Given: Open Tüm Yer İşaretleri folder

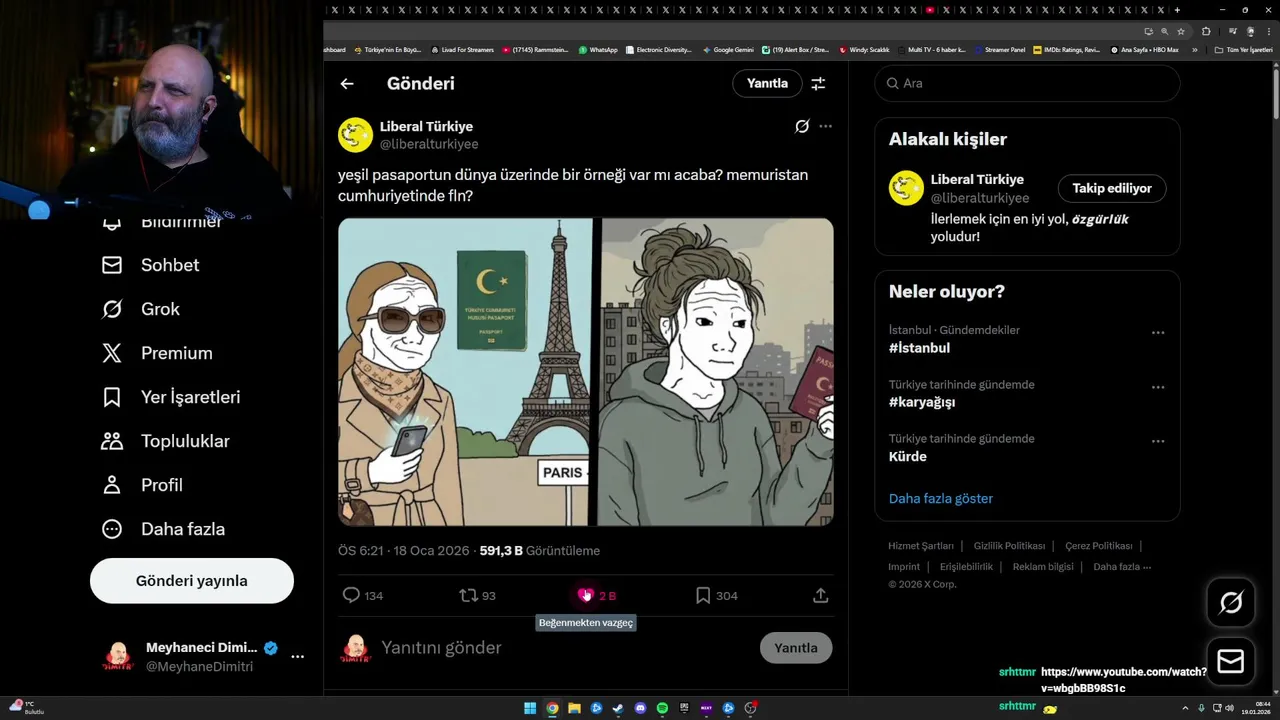Looking at the screenshot, I should coord(1243,50).
